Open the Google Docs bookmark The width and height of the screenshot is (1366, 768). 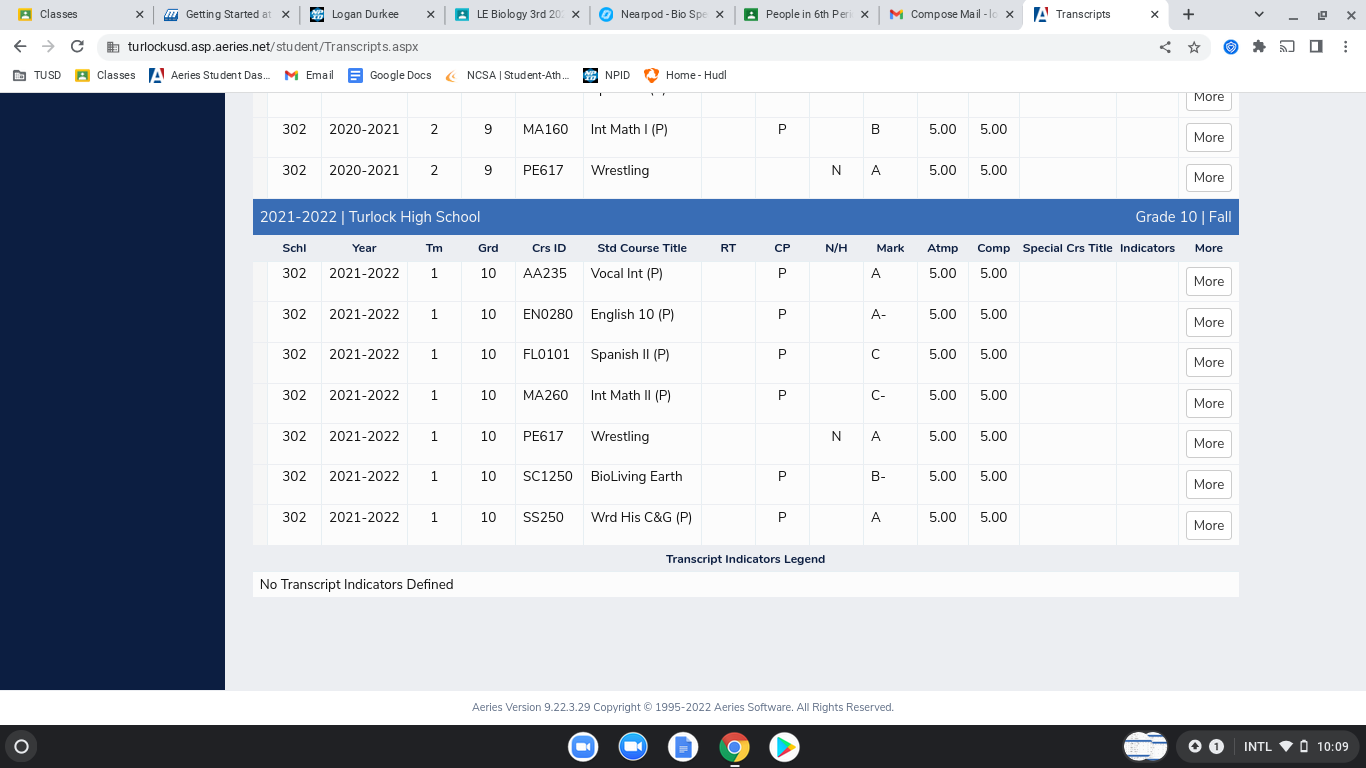390,75
